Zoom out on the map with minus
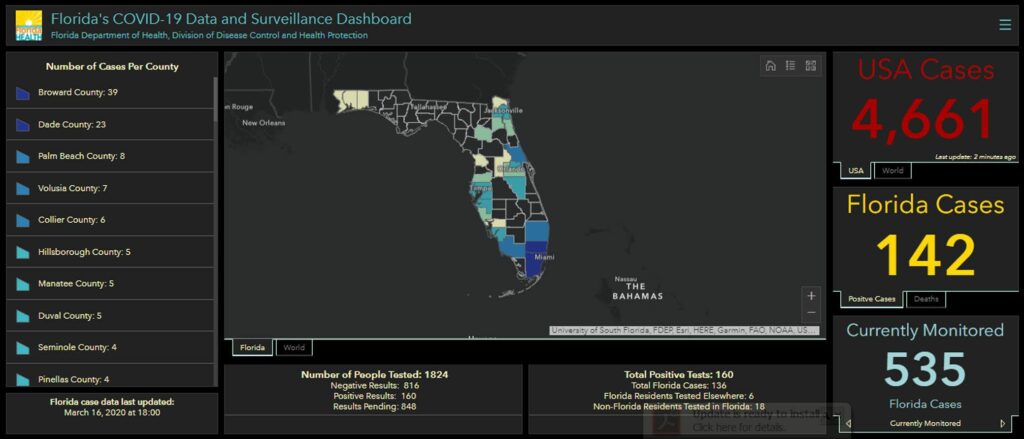1024x439 pixels. coord(811,314)
